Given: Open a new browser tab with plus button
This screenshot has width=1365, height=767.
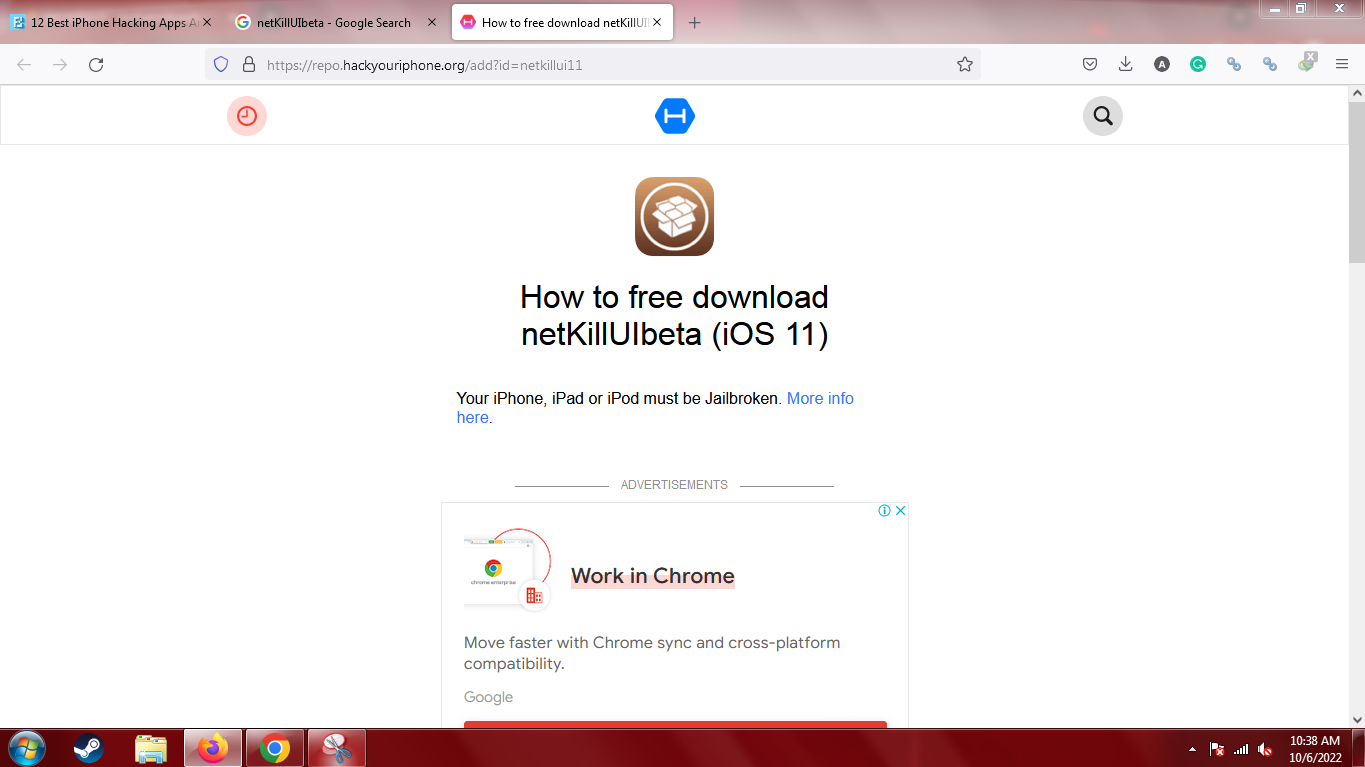Looking at the screenshot, I should pos(695,23).
